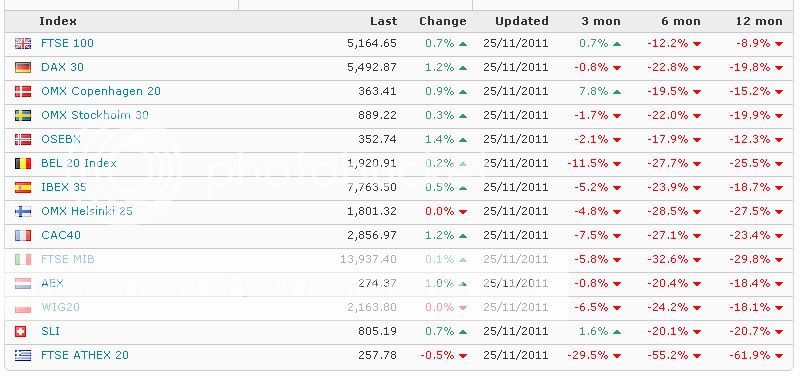Sort by the Last column header
The height and width of the screenshot is (379, 800).
pyautogui.click(x=384, y=21)
